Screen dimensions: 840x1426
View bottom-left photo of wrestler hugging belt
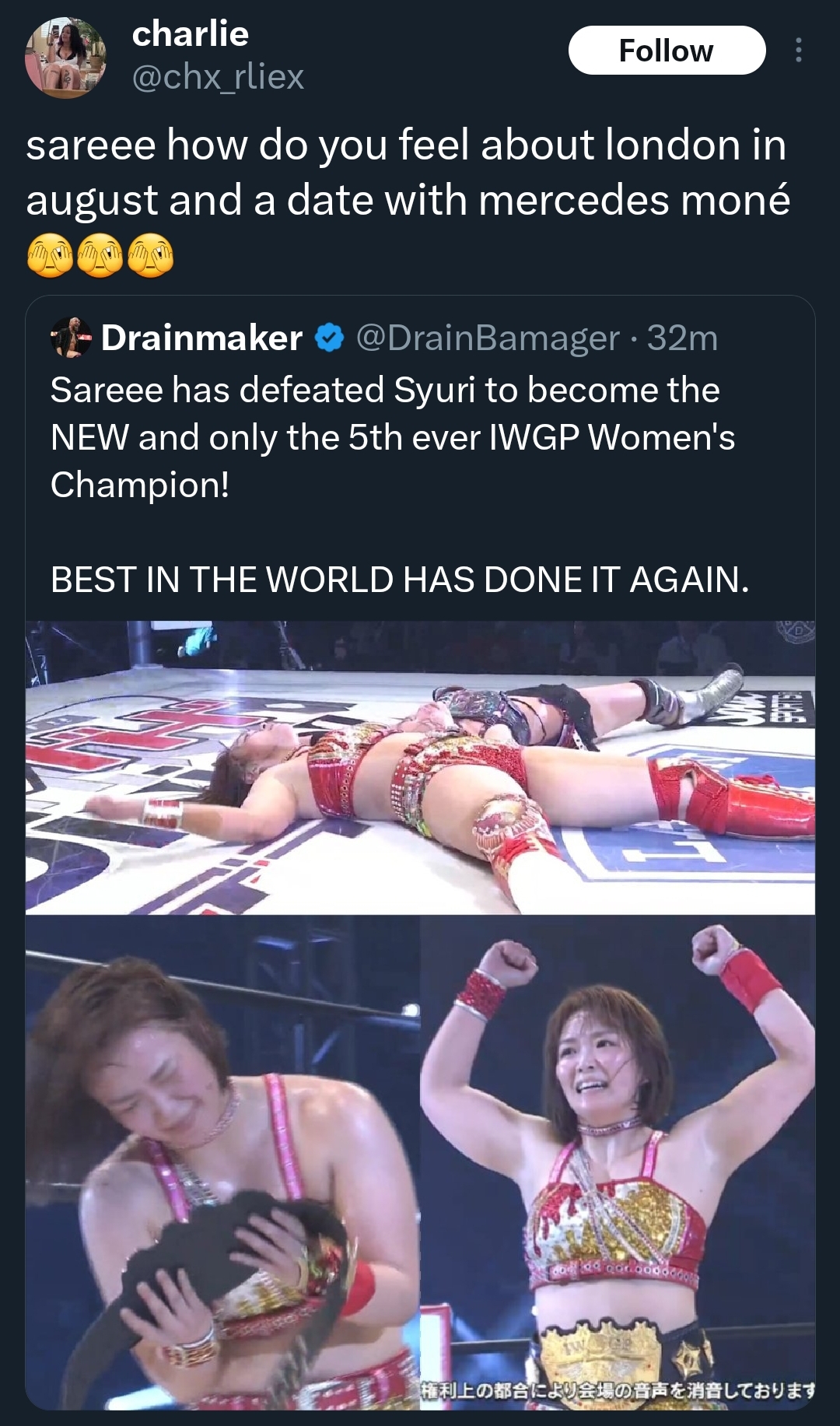(x=222, y=1163)
